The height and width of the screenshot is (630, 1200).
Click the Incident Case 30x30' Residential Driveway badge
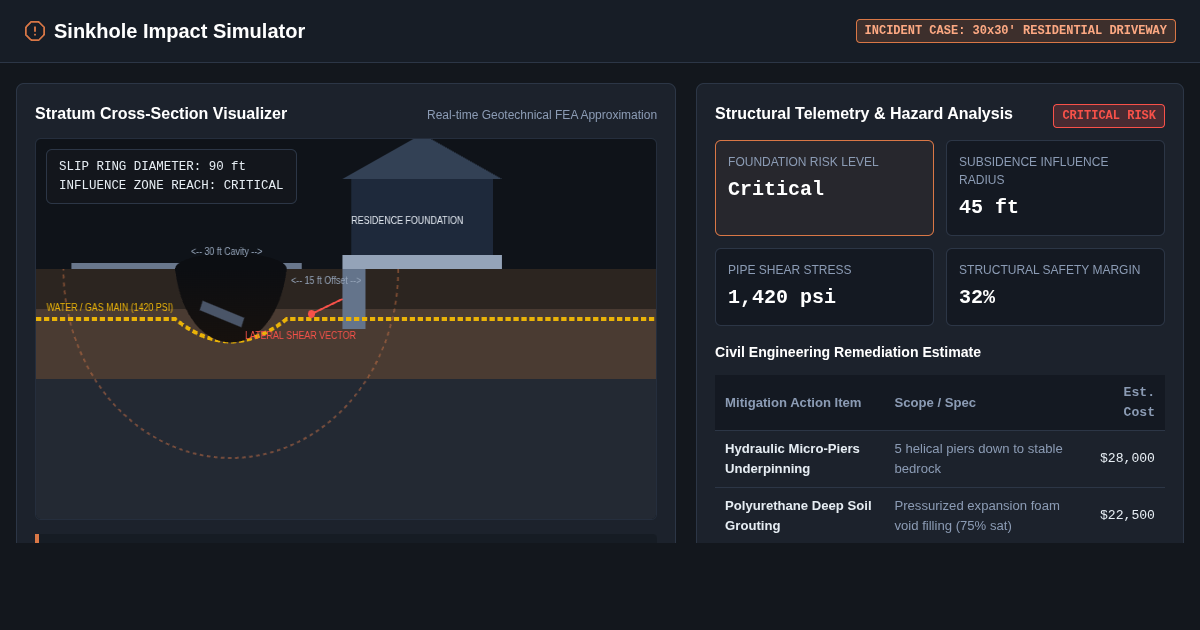click(1015, 31)
